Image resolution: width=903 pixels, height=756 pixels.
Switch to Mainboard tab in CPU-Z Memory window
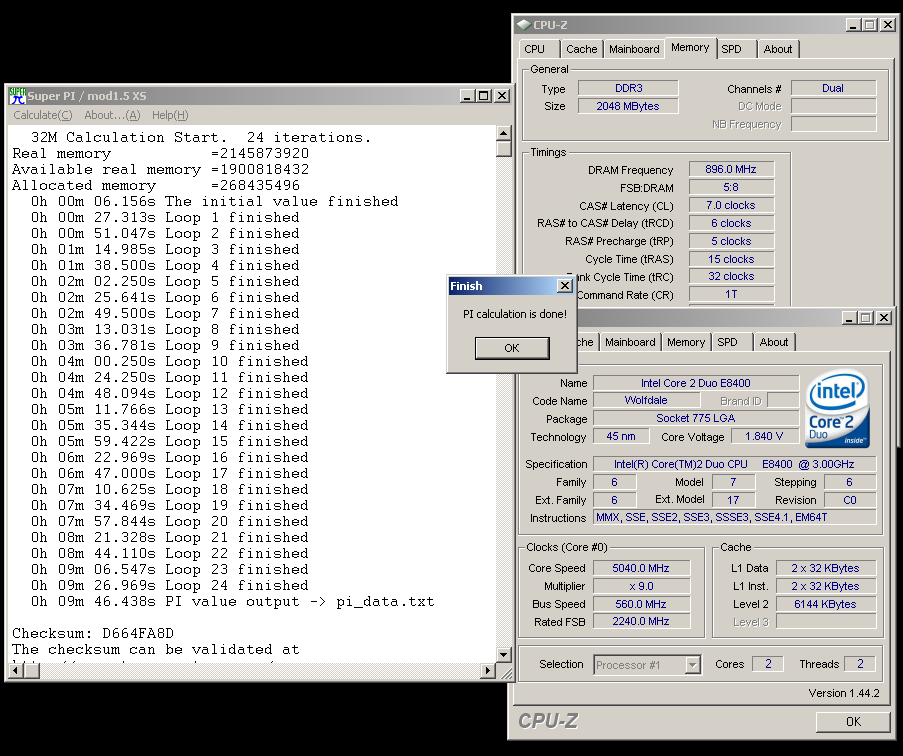coord(634,49)
